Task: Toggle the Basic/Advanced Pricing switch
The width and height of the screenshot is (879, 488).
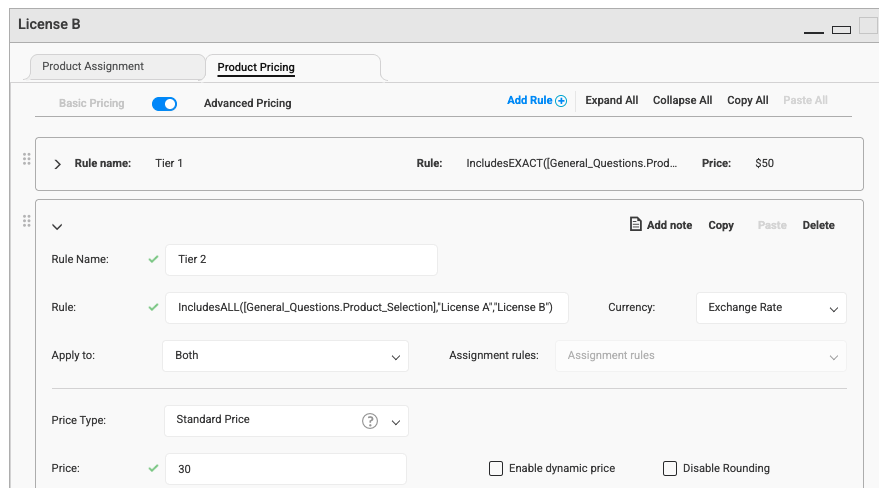Action: pyautogui.click(x=164, y=104)
